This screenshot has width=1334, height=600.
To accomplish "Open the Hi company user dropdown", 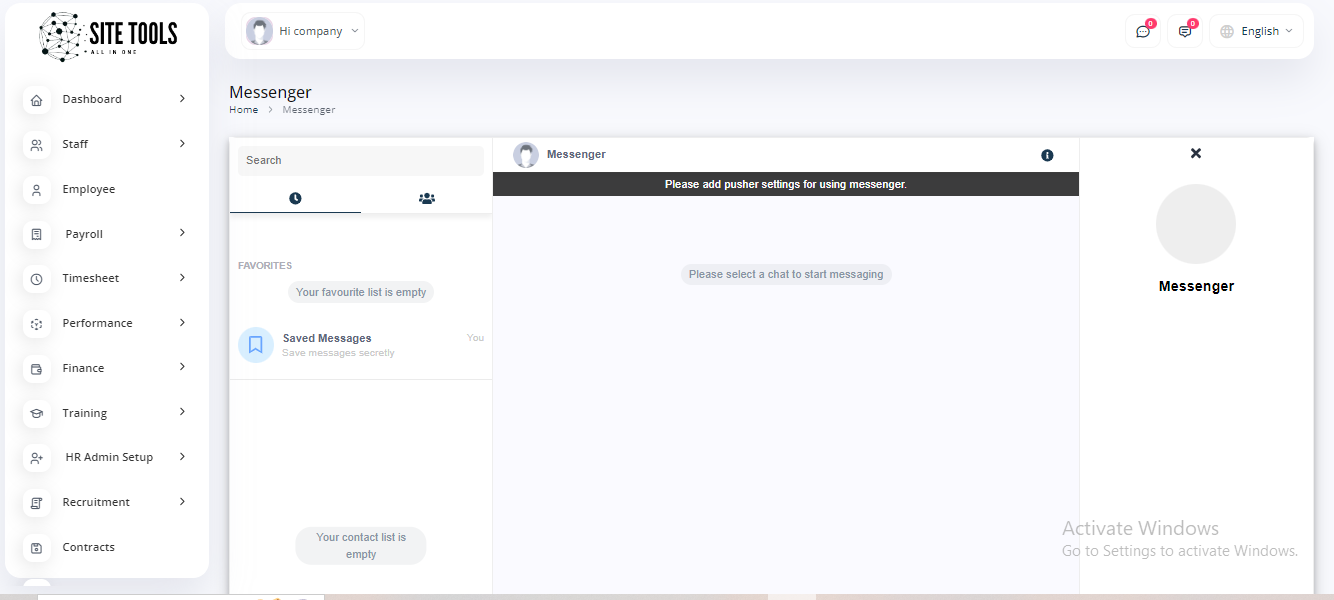I will tap(303, 31).
